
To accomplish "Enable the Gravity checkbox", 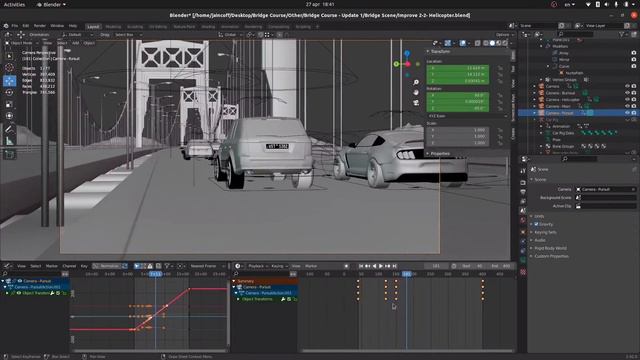I will [x=536, y=224].
